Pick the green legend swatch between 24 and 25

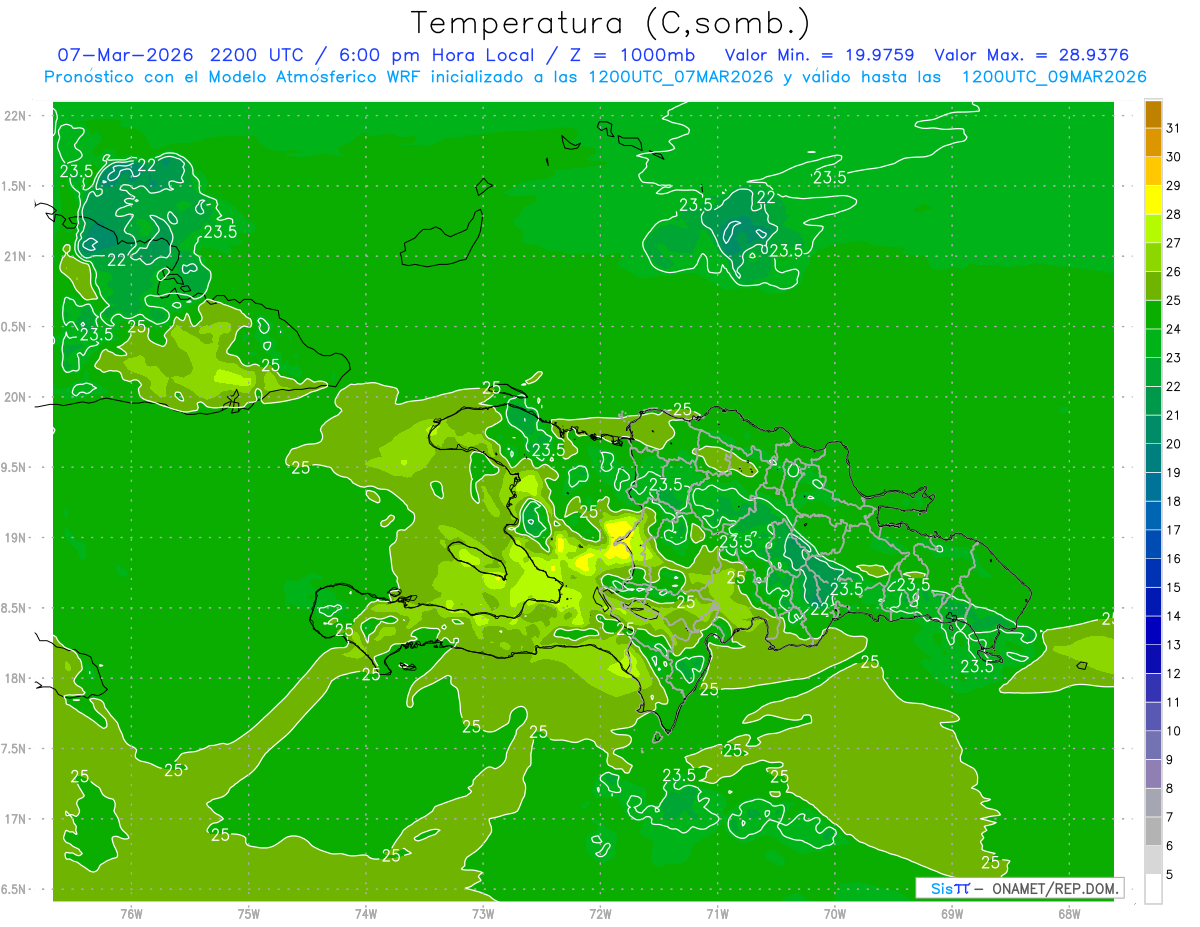coord(1153,314)
